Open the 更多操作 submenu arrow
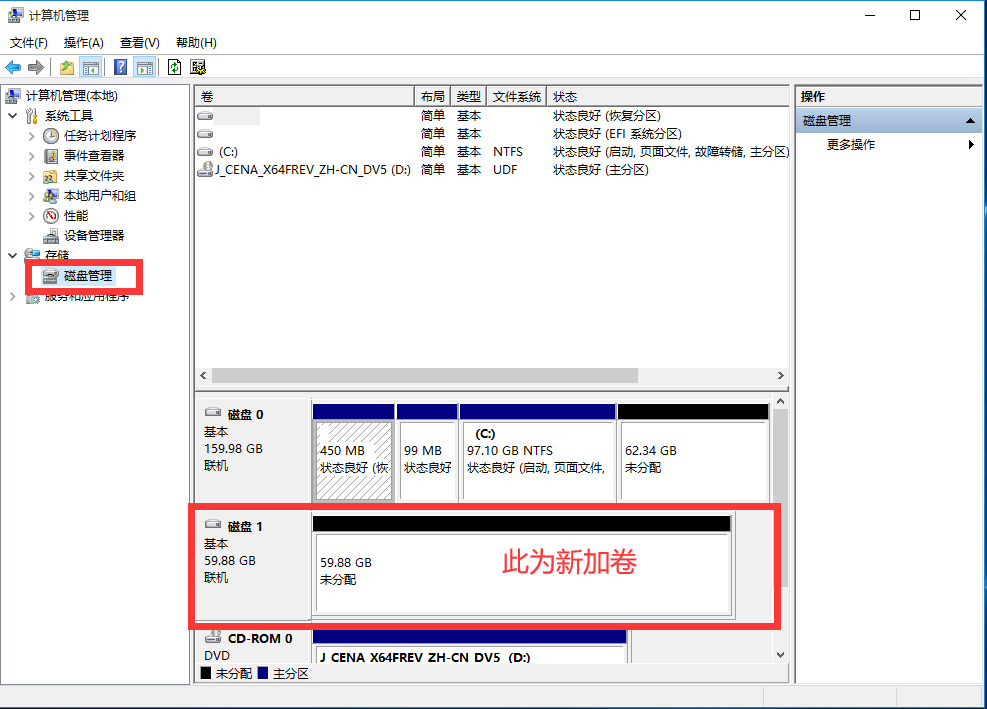Viewport: 987px width, 709px height. click(x=971, y=145)
